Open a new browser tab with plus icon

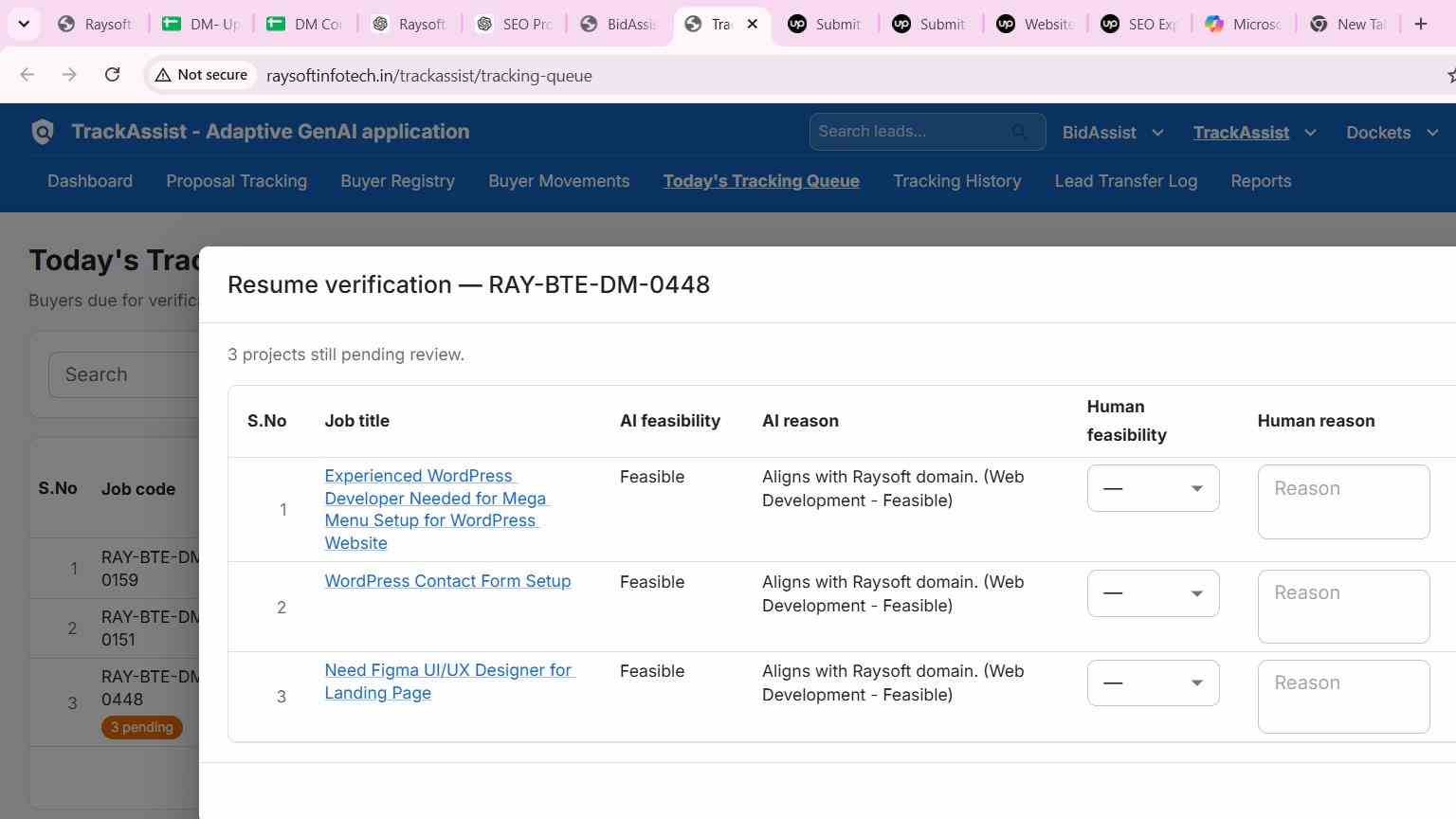[1420, 24]
